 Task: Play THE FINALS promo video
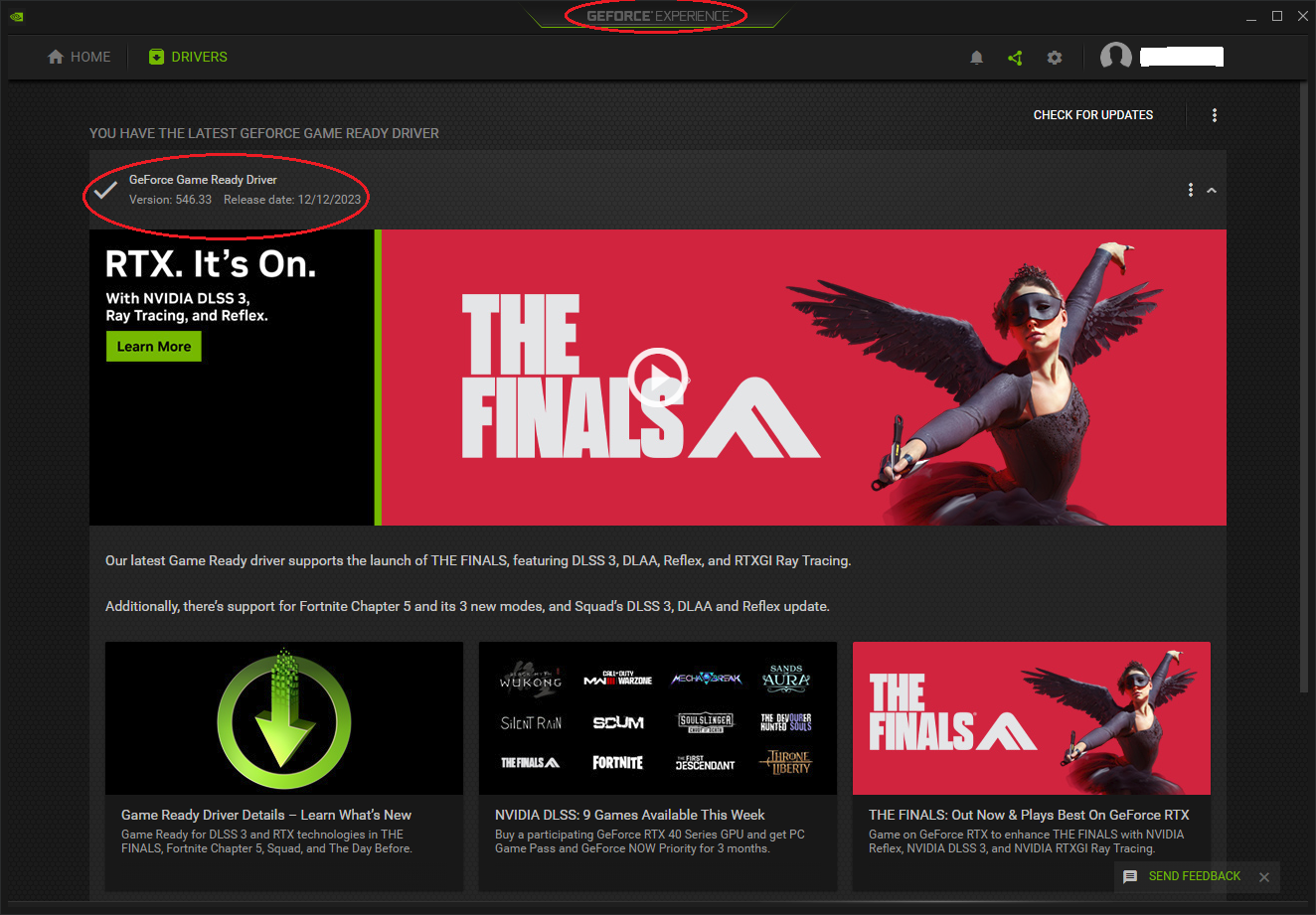pos(658,379)
